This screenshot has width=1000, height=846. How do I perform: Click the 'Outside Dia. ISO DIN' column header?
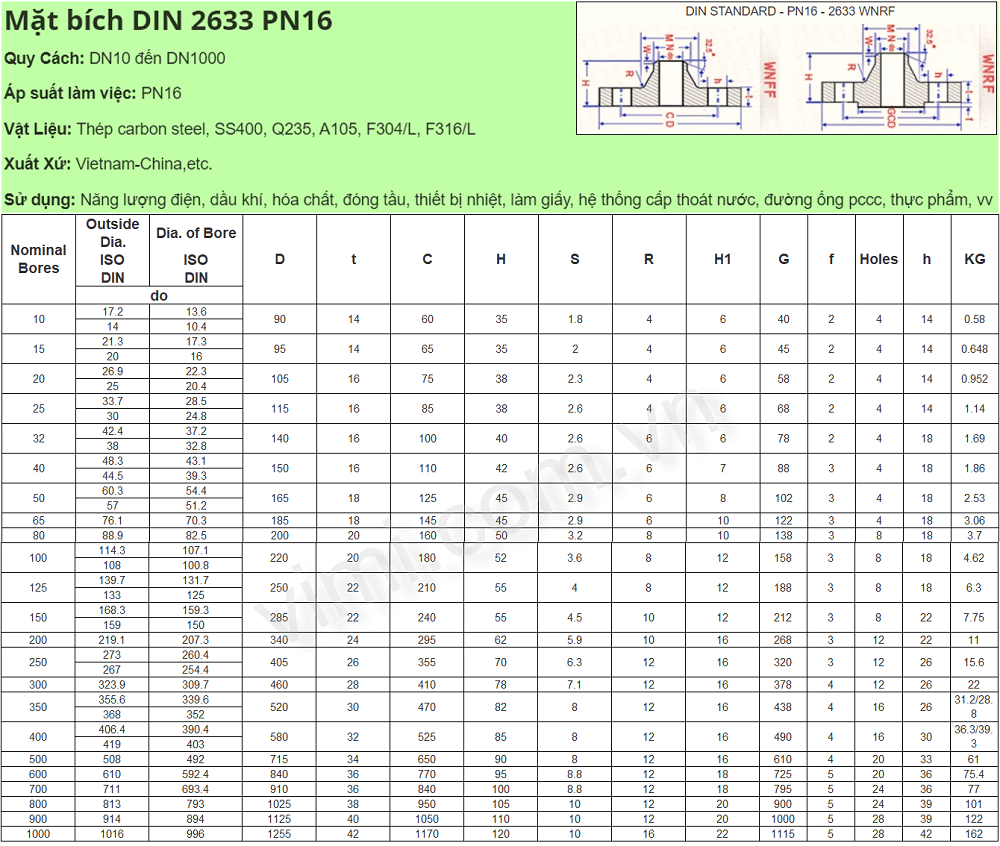(112, 250)
